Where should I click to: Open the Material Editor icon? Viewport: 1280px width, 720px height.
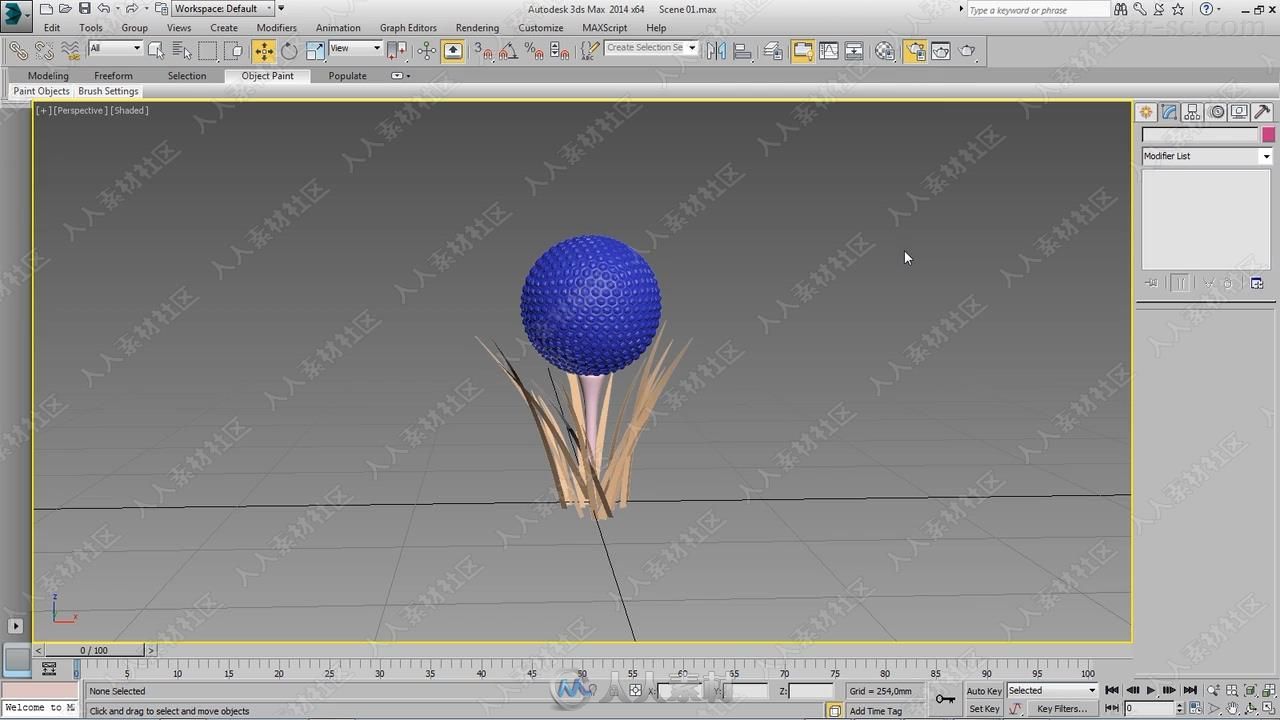(x=885, y=50)
